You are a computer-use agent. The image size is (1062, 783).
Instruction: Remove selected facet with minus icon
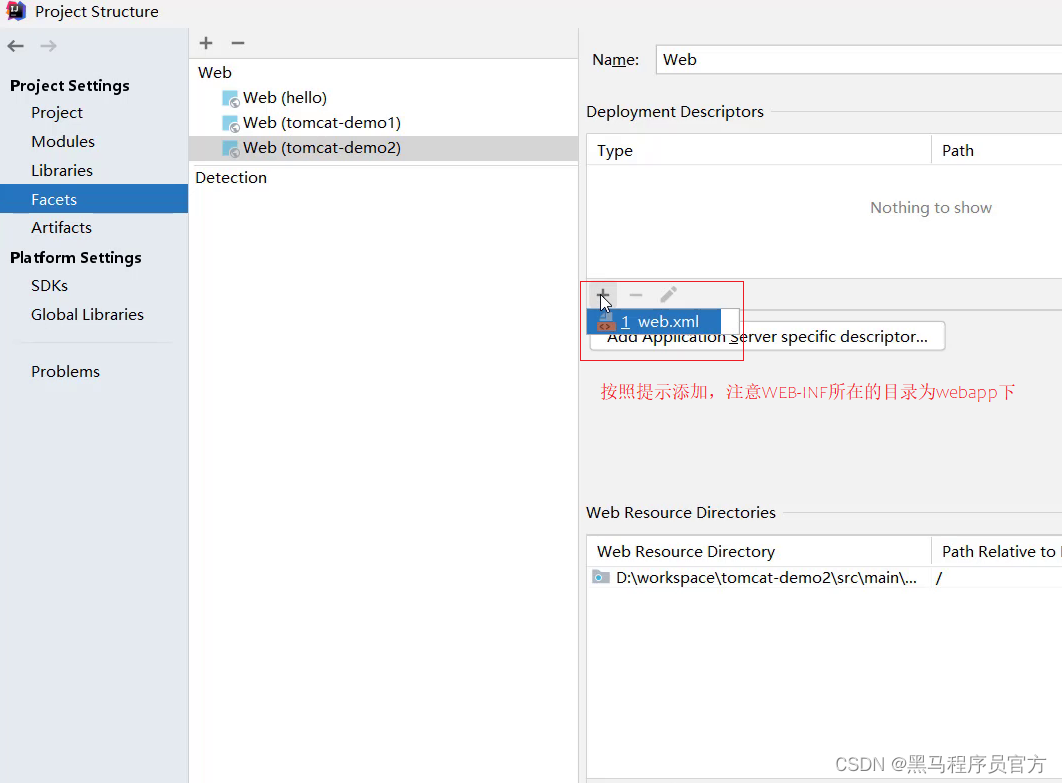[238, 43]
